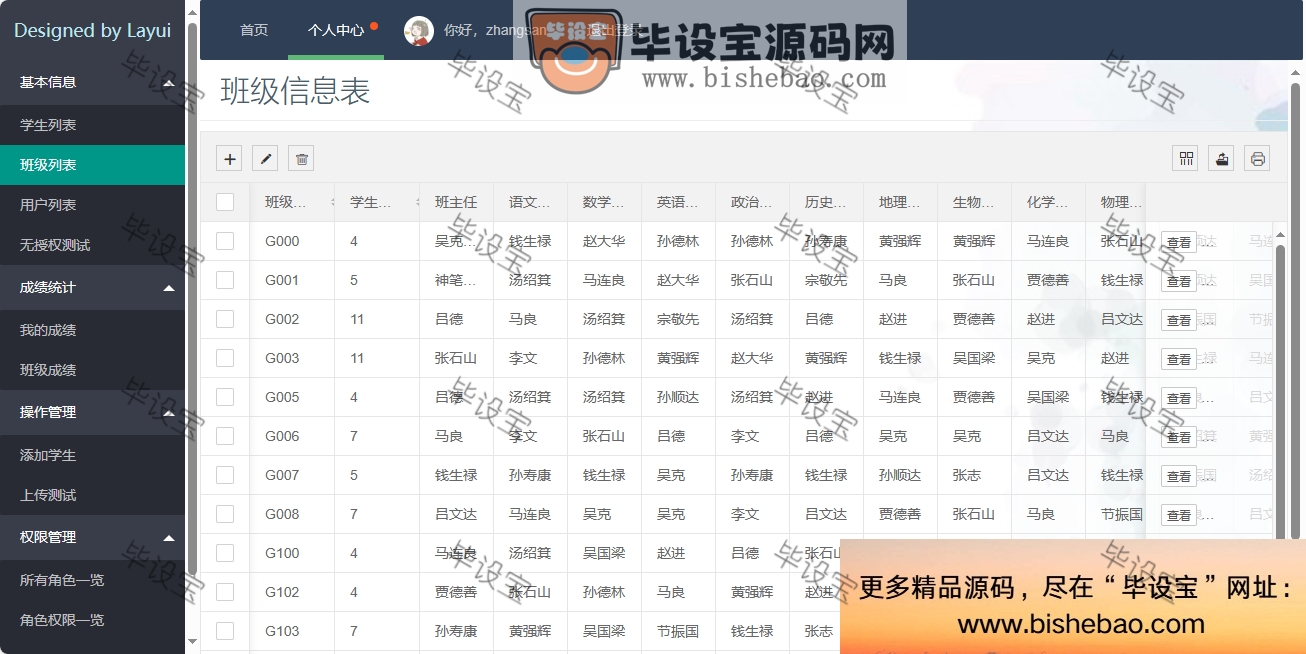Screen dimensions: 1306x654
Task: Click the 数学… column header
Action: pyautogui.click(x=604, y=202)
